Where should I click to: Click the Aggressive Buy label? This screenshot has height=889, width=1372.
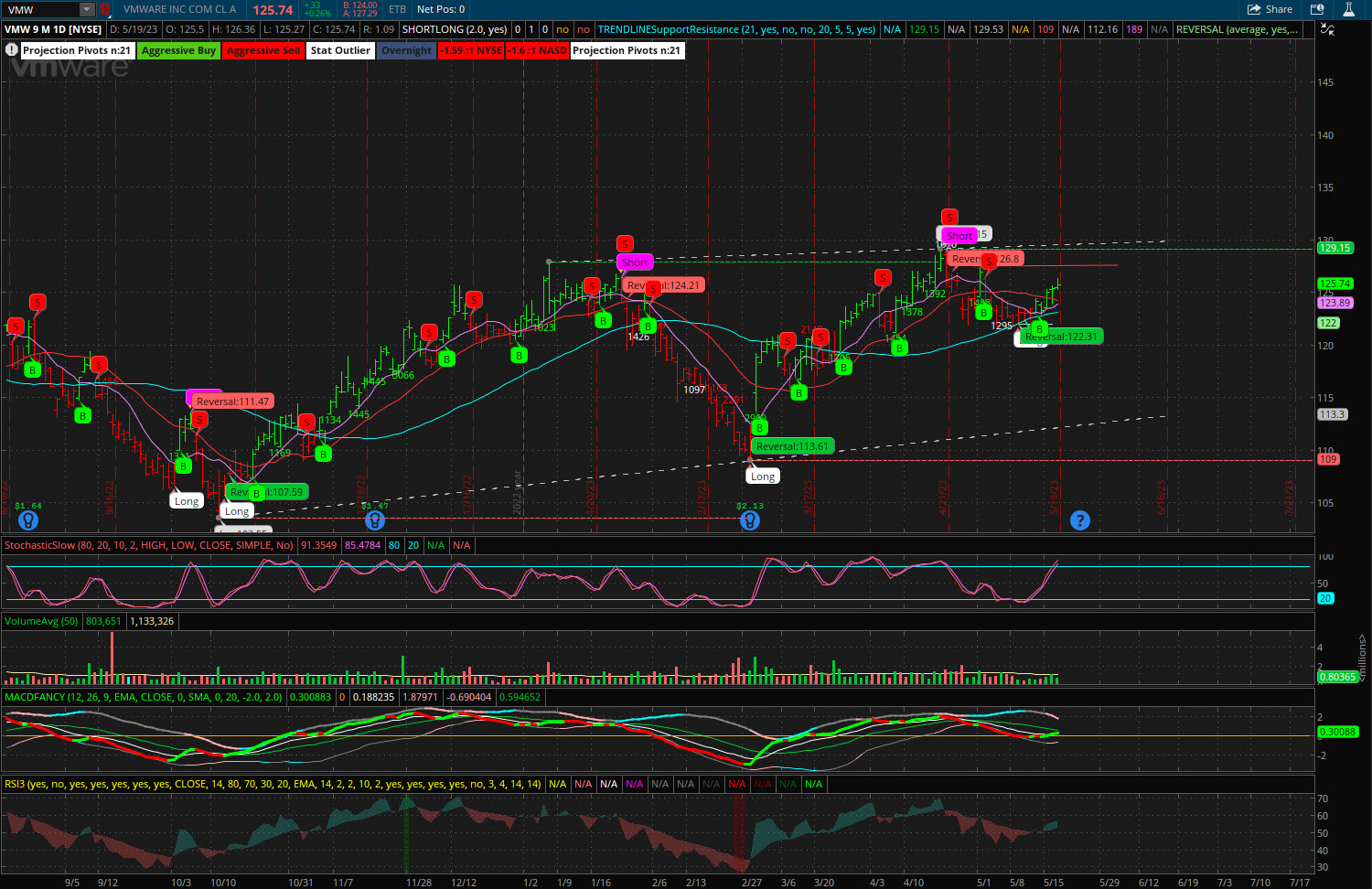coord(179,50)
